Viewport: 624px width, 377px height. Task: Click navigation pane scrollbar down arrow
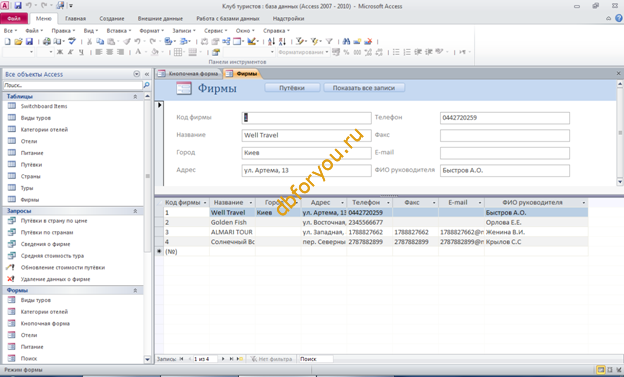147,359
